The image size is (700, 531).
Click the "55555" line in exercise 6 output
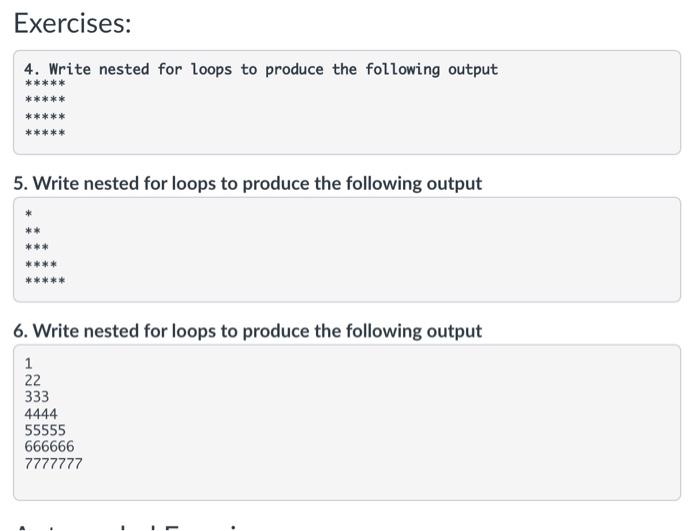45,430
